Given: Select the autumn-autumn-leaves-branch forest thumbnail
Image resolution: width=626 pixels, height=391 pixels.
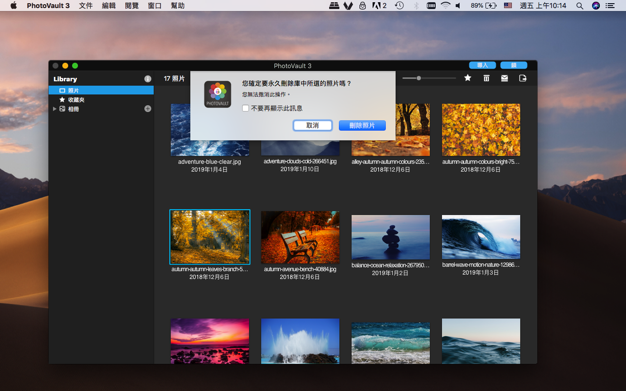Looking at the screenshot, I should (210, 237).
